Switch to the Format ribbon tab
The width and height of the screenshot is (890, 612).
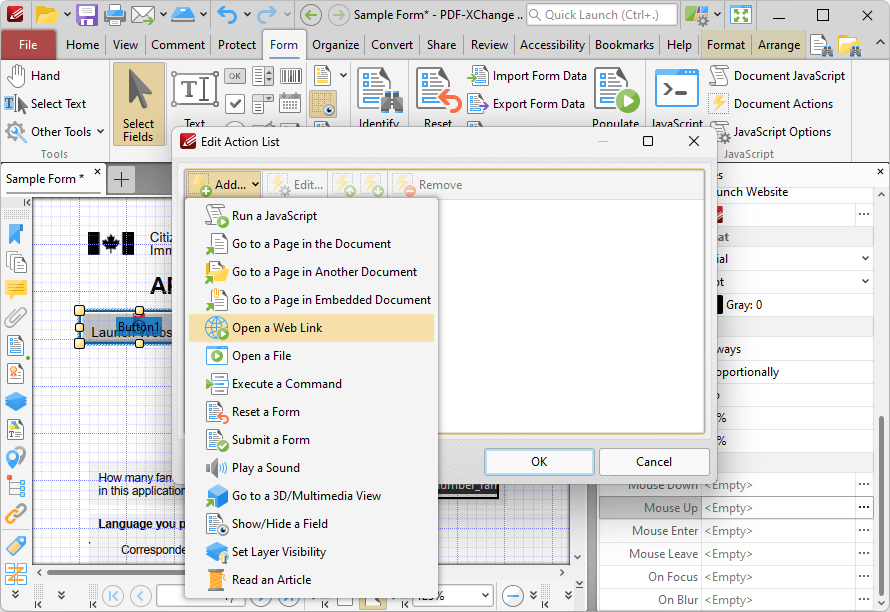(x=725, y=45)
